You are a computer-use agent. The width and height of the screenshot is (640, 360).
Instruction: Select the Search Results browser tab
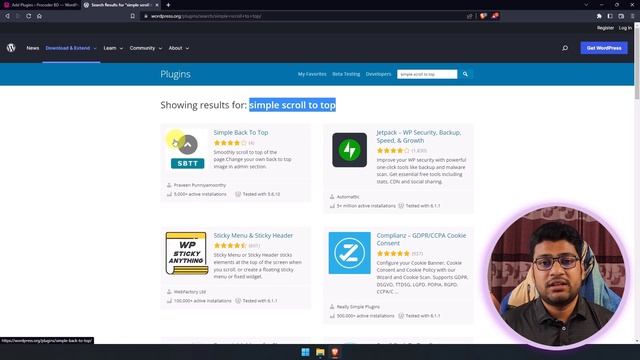pyautogui.click(x=120, y=5)
